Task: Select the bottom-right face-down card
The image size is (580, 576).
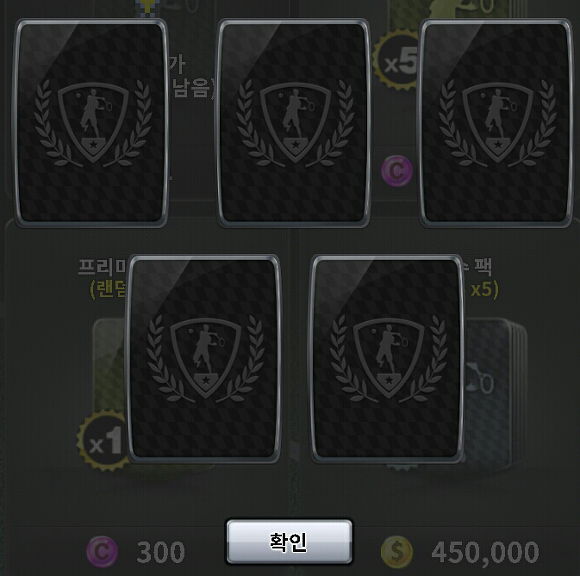Action: coord(387,358)
